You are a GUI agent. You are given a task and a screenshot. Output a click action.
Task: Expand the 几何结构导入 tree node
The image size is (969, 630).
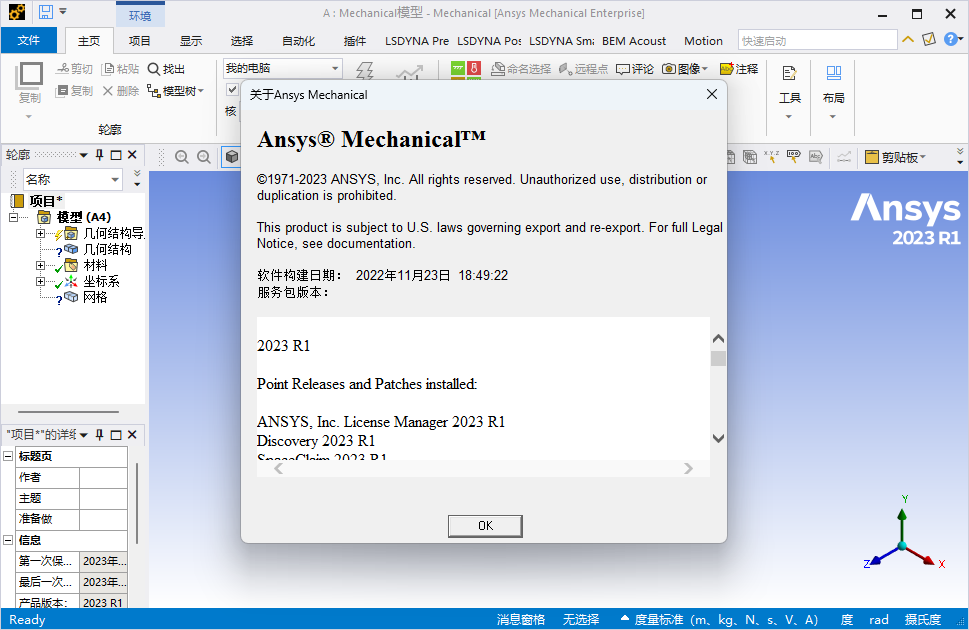coord(40,233)
